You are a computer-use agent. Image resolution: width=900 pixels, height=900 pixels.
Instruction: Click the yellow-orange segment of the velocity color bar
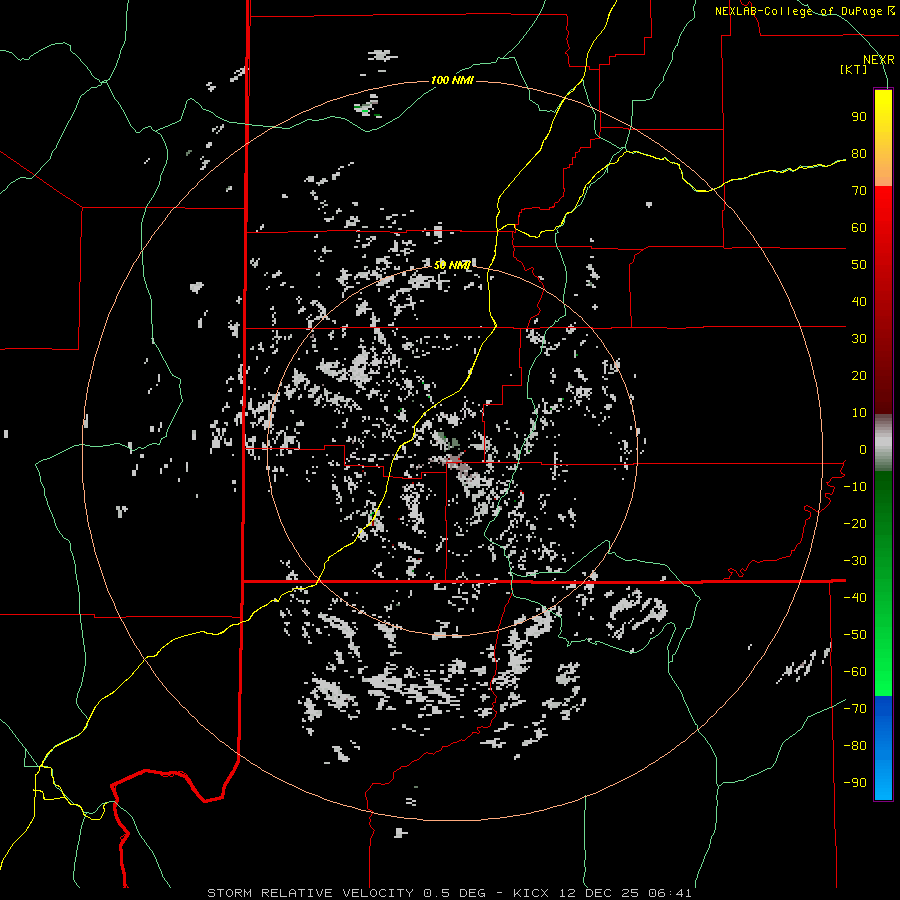[x=883, y=138]
